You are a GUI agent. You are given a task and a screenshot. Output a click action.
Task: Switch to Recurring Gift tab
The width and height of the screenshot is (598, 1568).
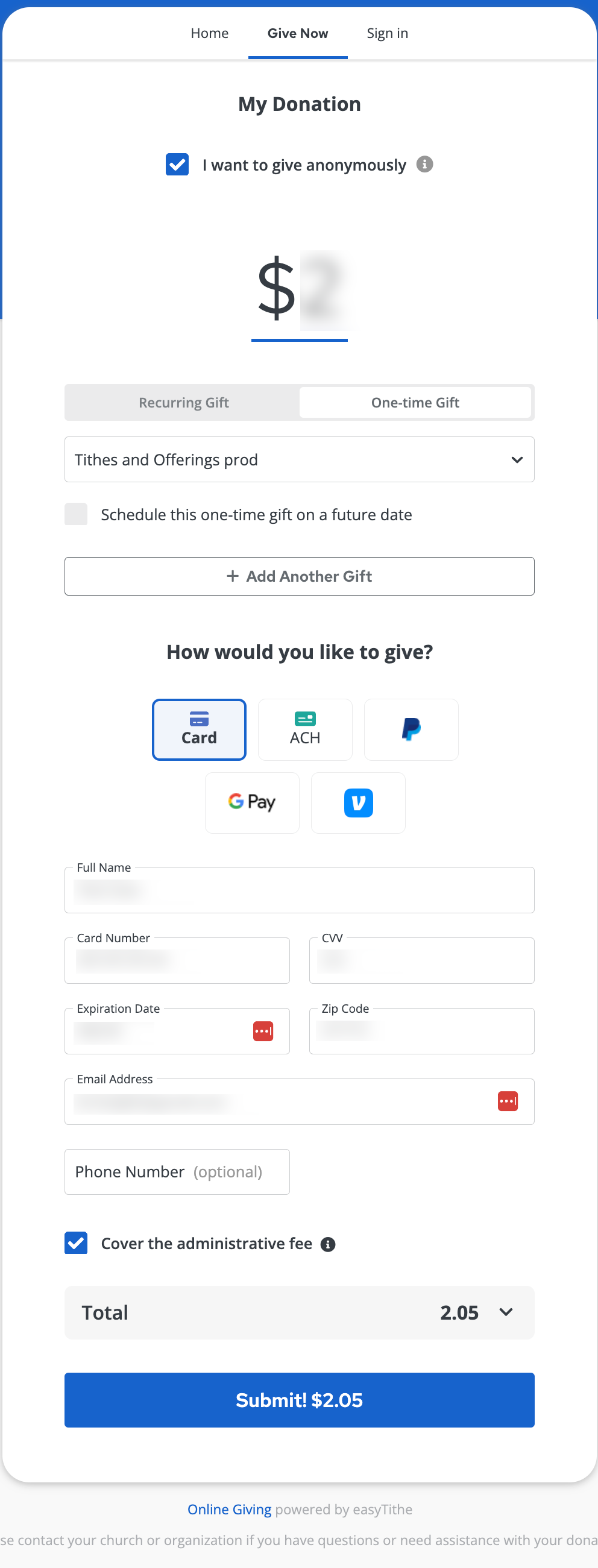(x=183, y=402)
